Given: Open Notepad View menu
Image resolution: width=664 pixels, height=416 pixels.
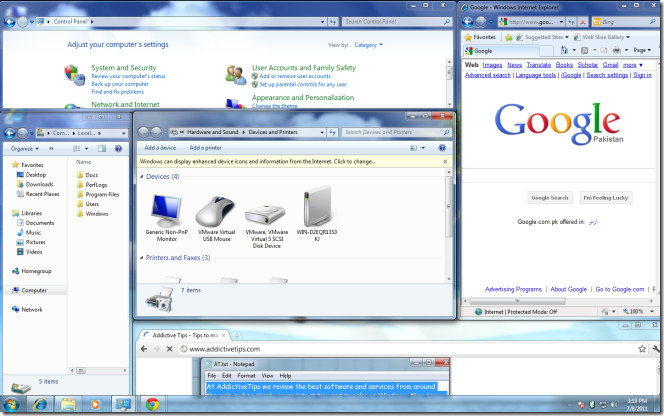Looking at the screenshot, I should click(267, 376).
